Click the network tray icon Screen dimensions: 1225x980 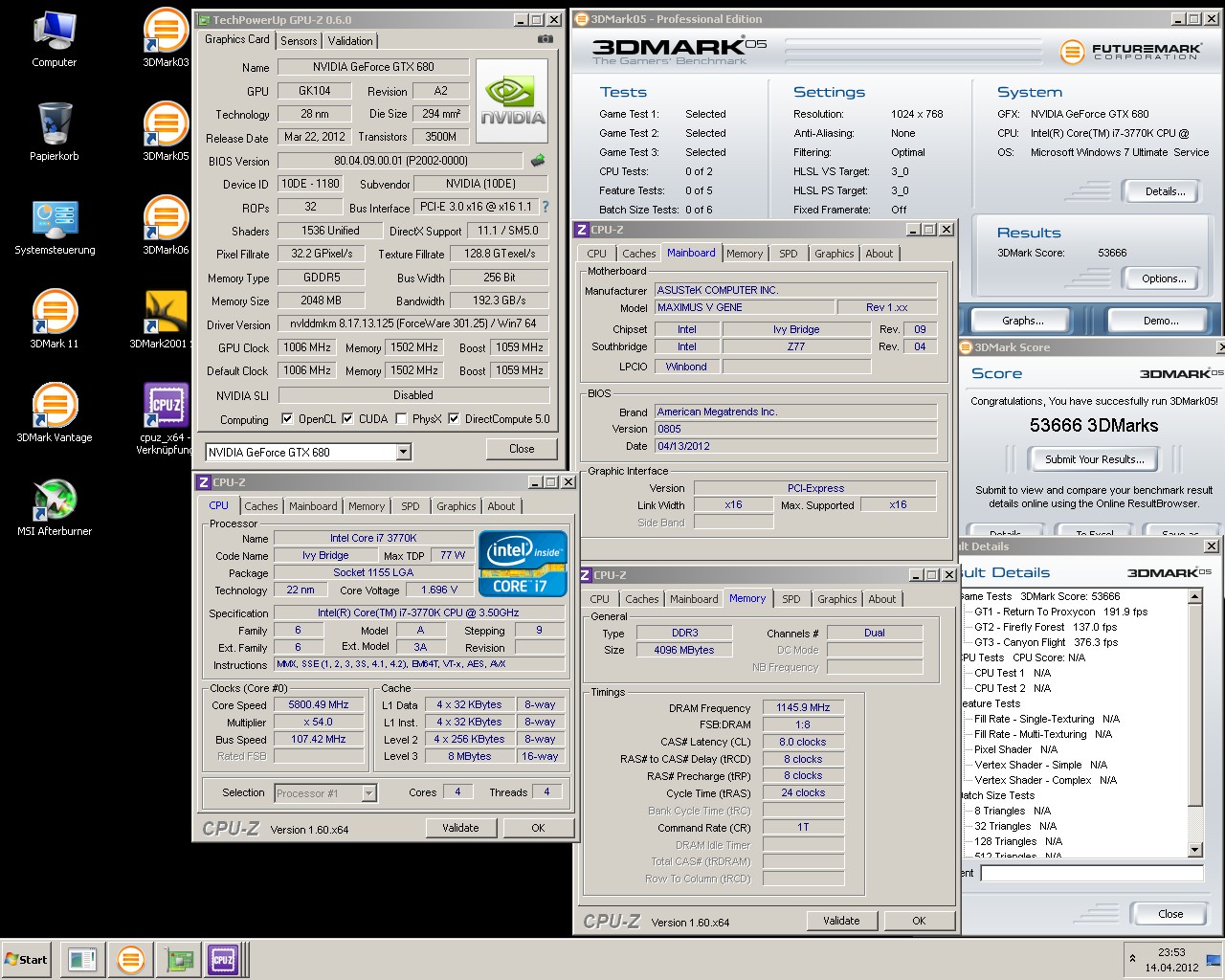click(x=1213, y=960)
